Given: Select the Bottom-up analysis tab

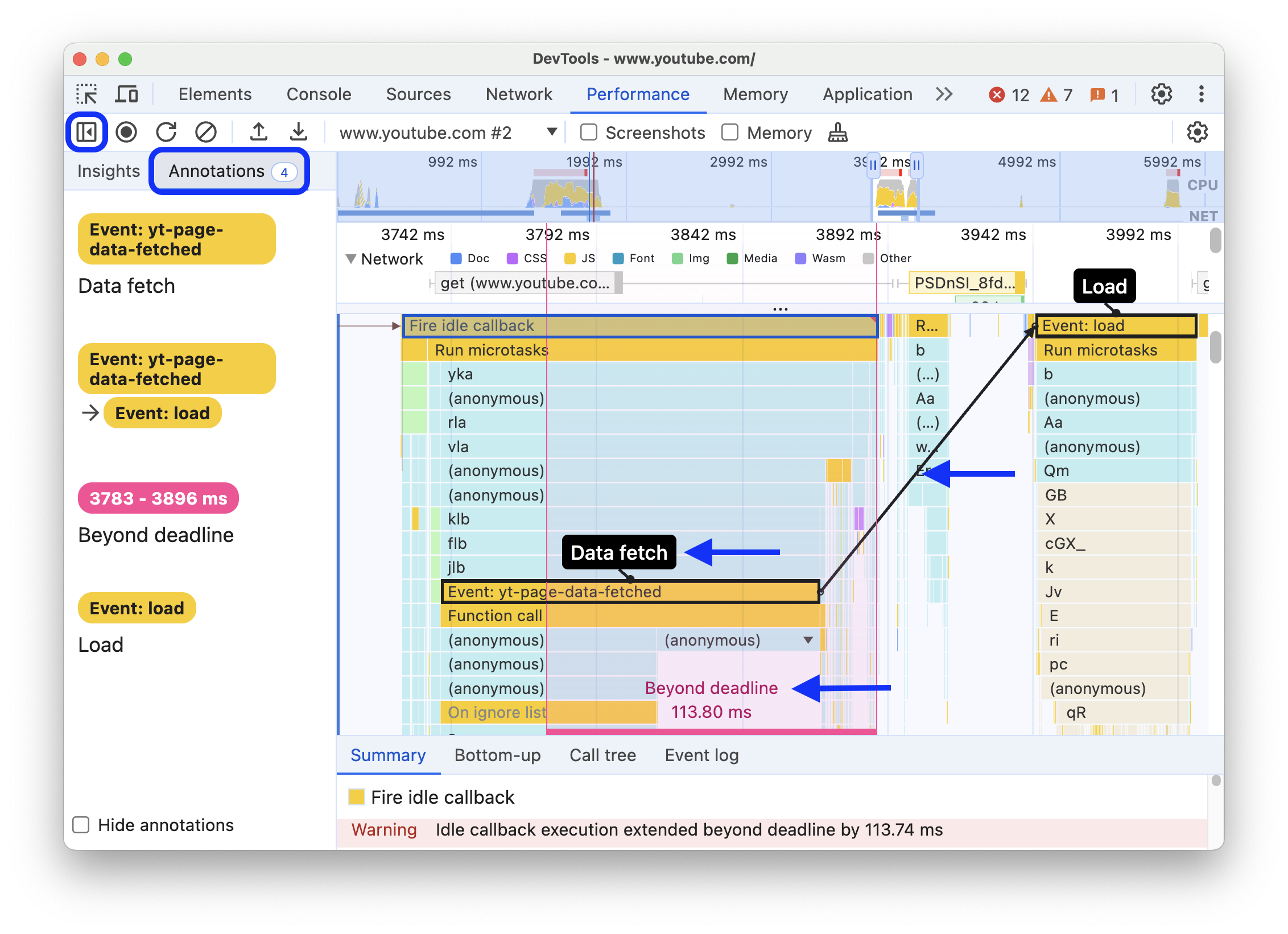Looking at the screenshot, I should pos(497,755).
